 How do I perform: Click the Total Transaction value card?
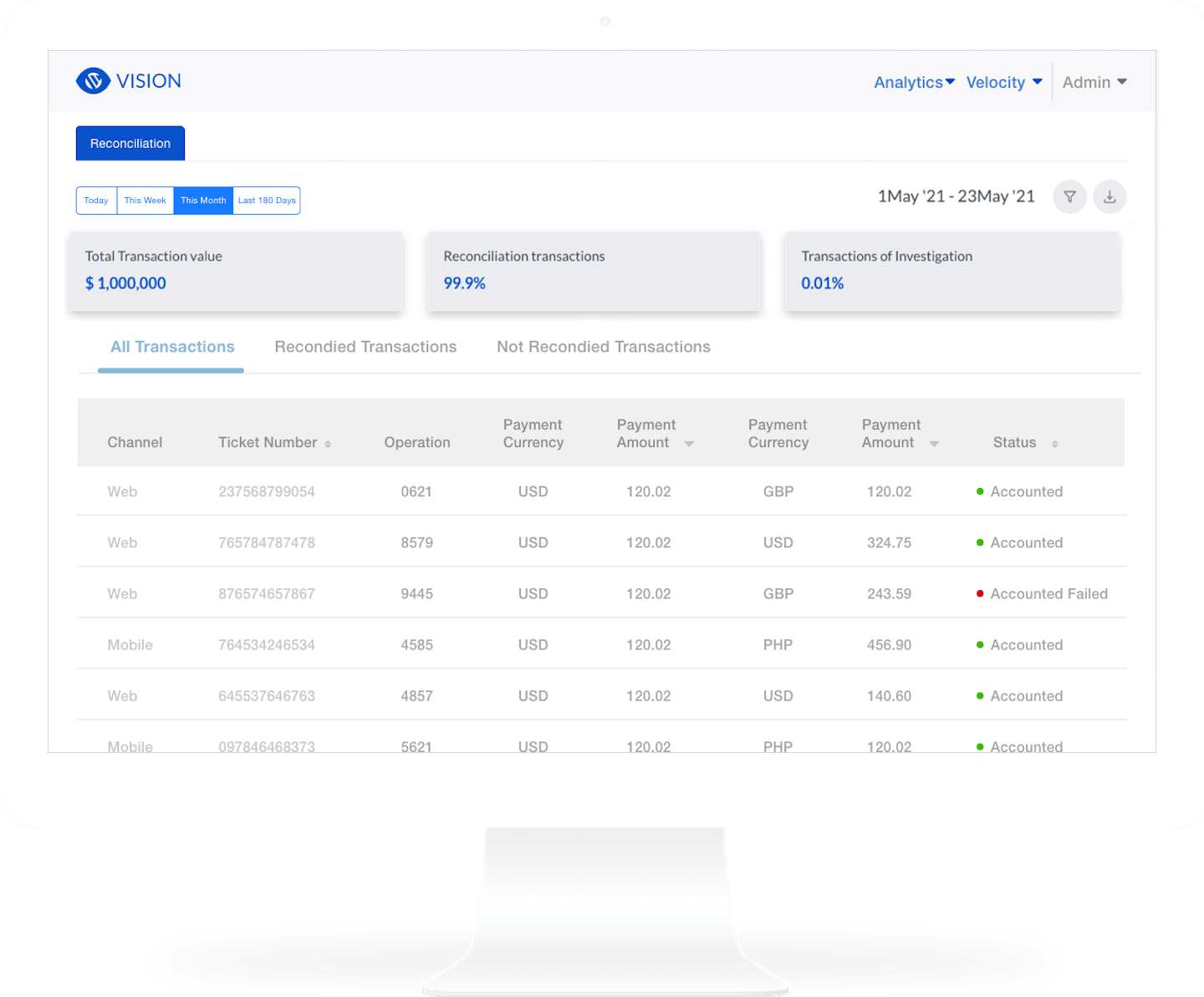[236, 271]
